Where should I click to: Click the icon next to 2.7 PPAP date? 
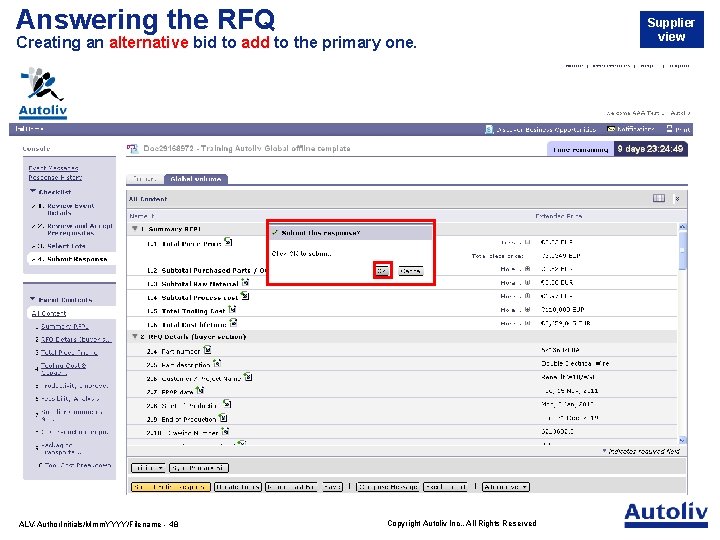coord(200,390)
